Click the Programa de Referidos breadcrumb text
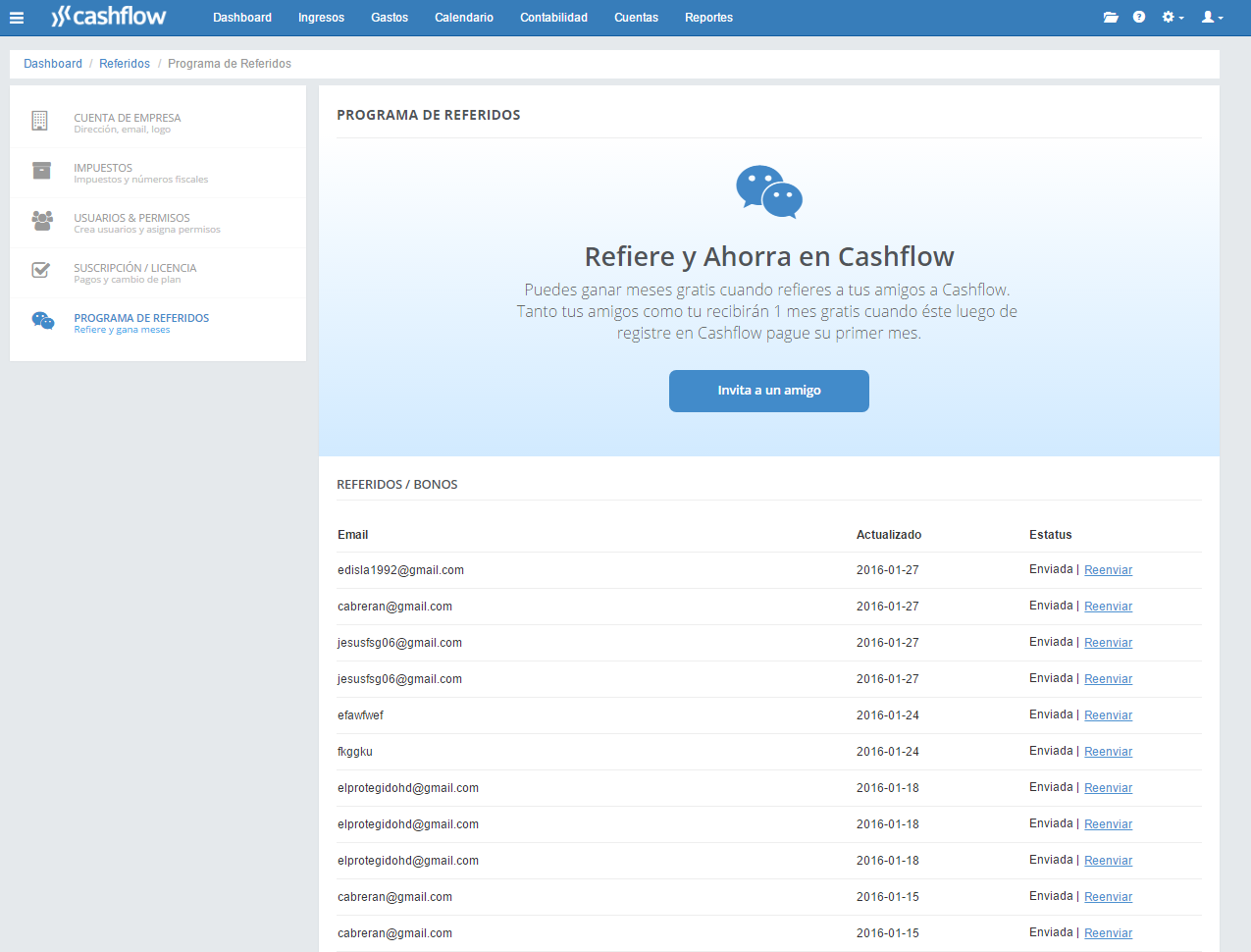 (230, 64)
